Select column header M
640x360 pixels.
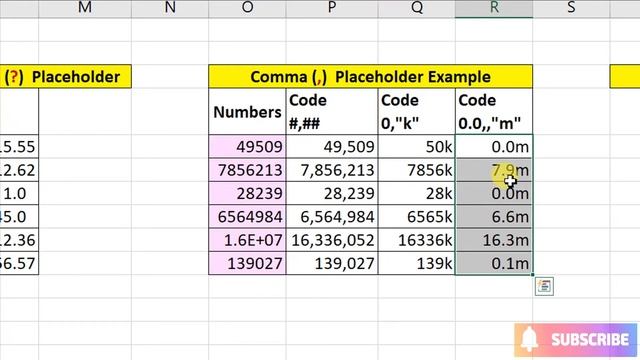(x=85, y=7)
